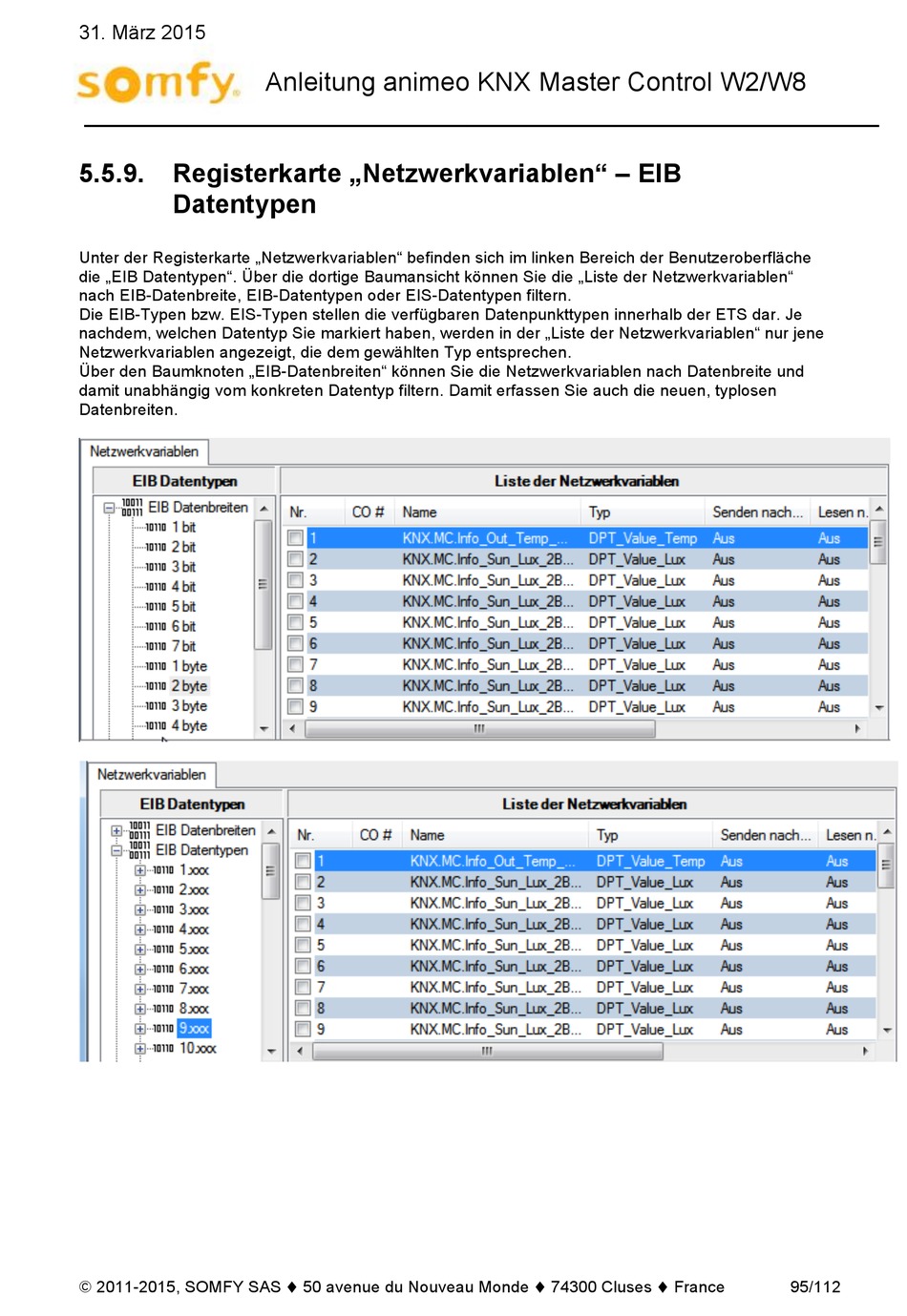
Task: Select the '2 bit' entry in upper tree
Action: pos(183,547)
